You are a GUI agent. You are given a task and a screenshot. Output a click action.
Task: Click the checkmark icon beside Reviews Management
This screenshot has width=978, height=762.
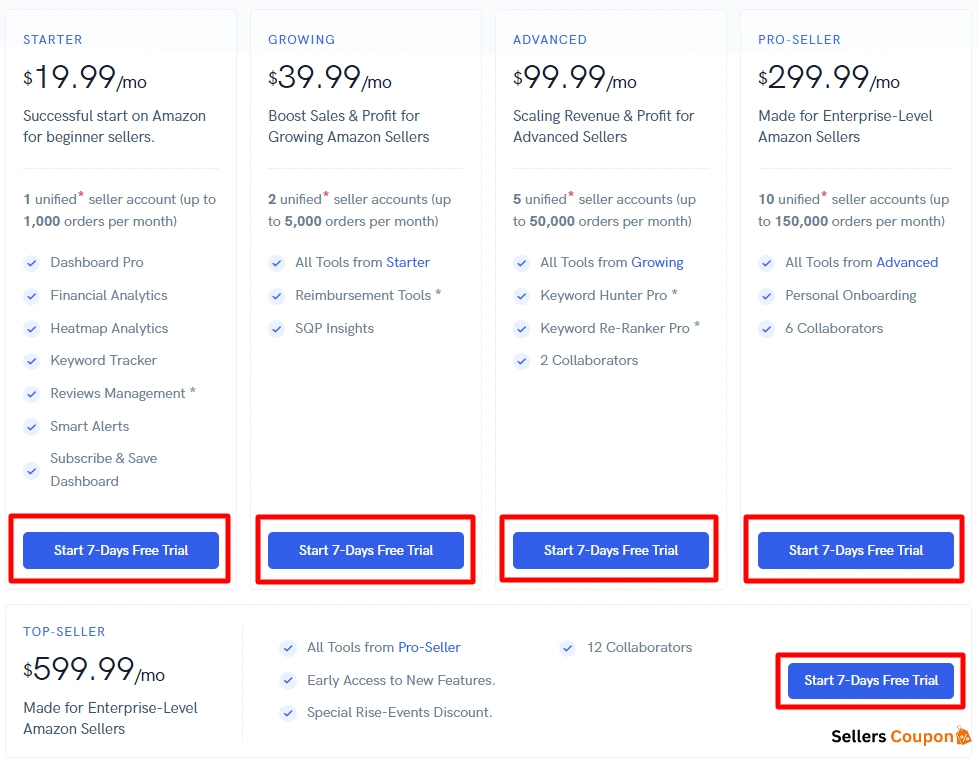pyautogui.click(x=31, y=394)
